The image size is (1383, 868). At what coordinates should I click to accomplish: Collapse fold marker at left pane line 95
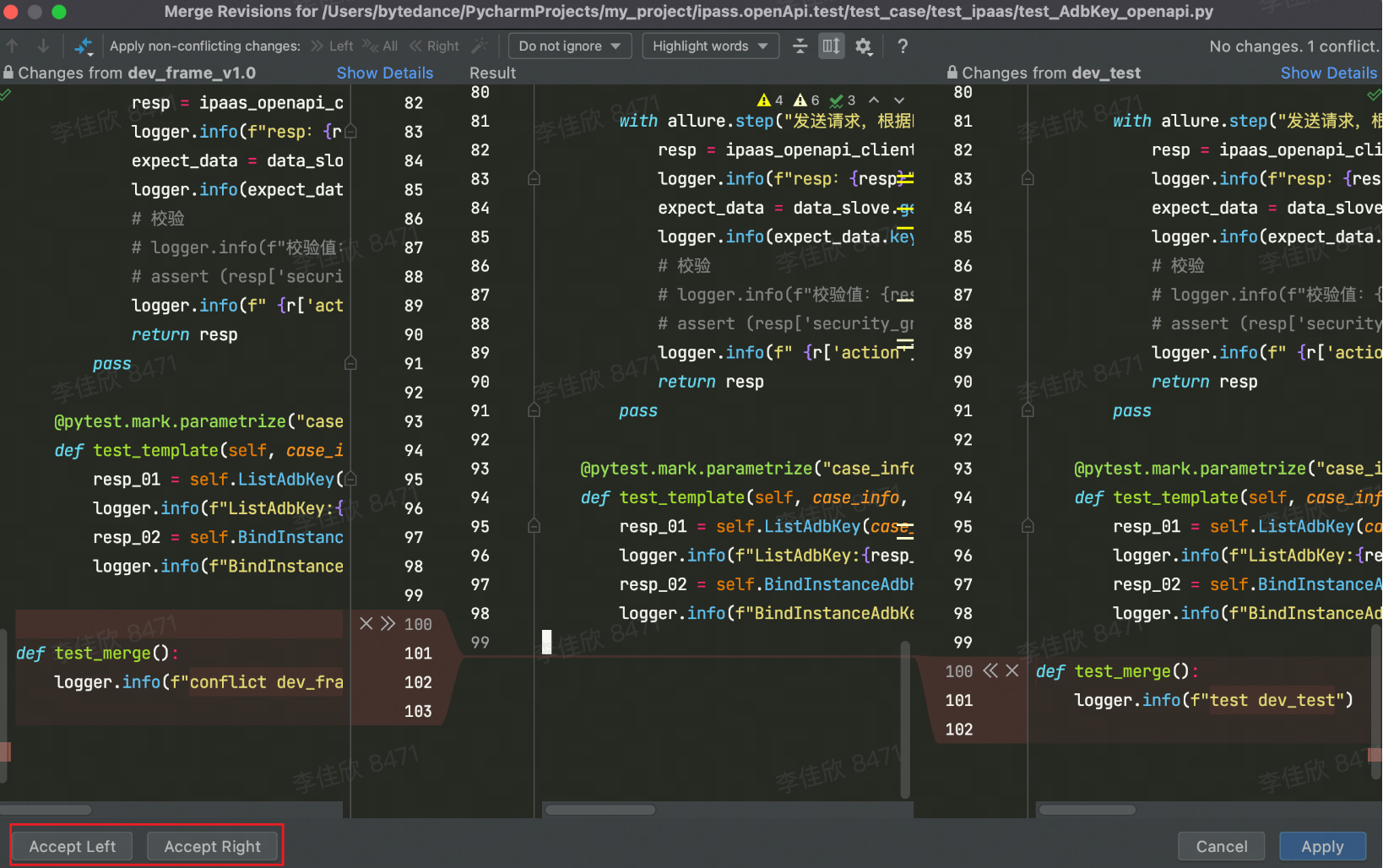point(350,479)
